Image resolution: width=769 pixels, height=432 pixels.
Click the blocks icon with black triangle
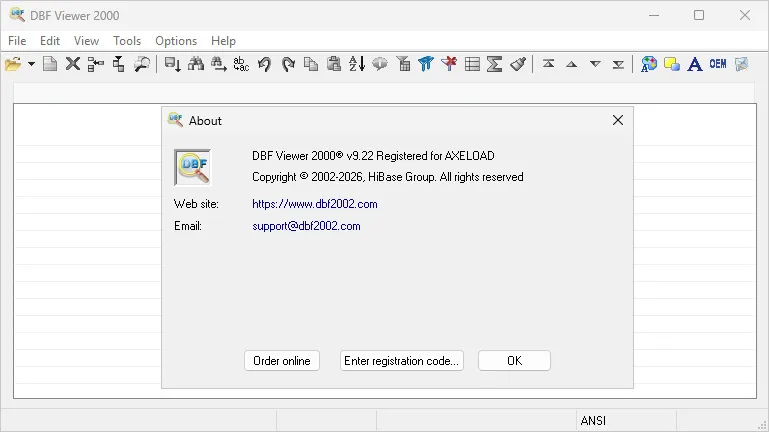click(x=119, y=64)
